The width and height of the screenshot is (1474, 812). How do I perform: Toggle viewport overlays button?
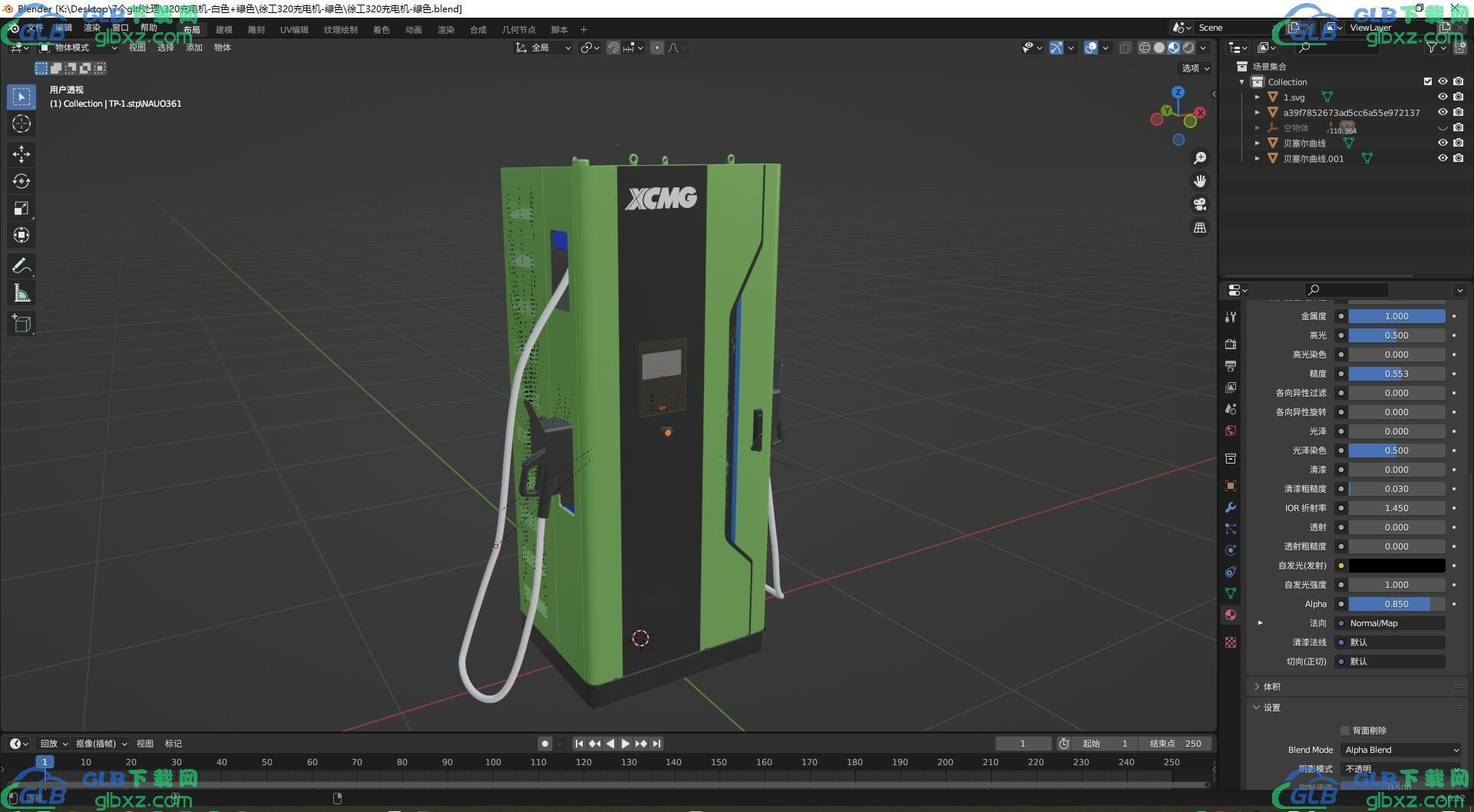[1091, 48]
